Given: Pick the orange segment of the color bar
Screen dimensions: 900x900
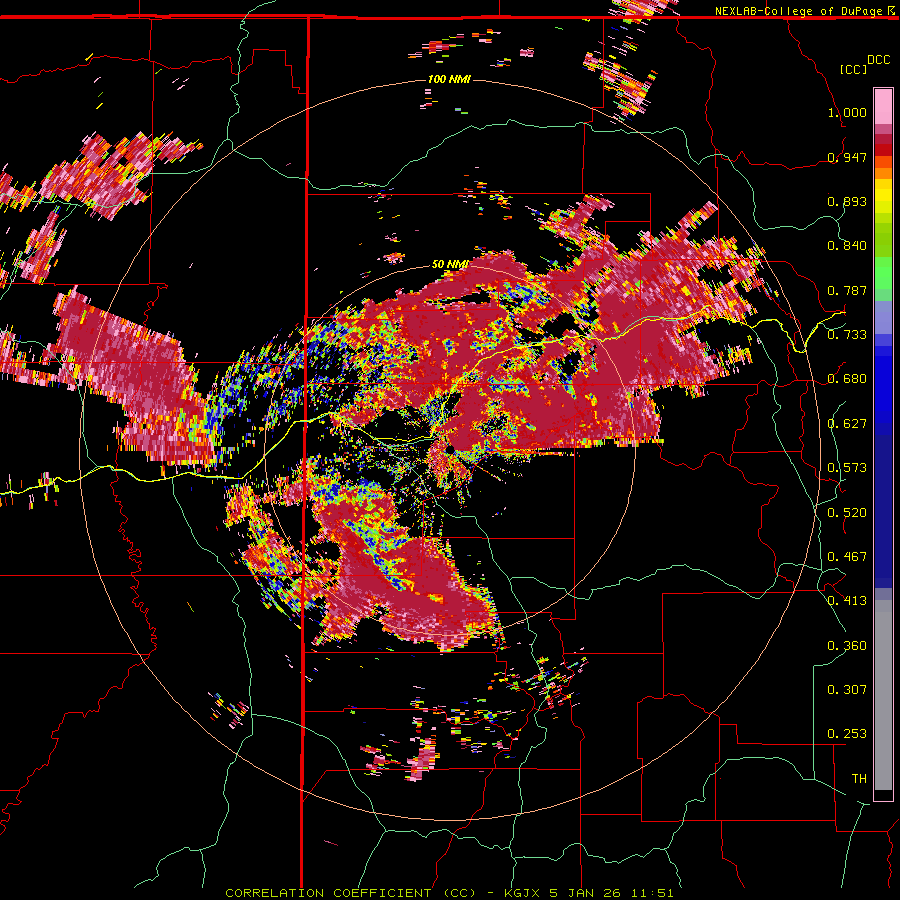Looking at the screenshot, I should click(883, 173).
